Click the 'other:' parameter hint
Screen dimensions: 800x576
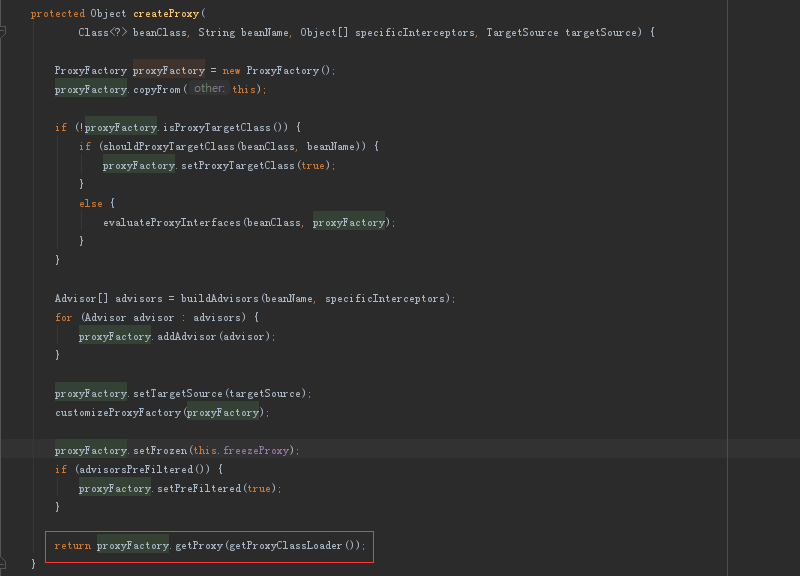(x=209, y=88)
